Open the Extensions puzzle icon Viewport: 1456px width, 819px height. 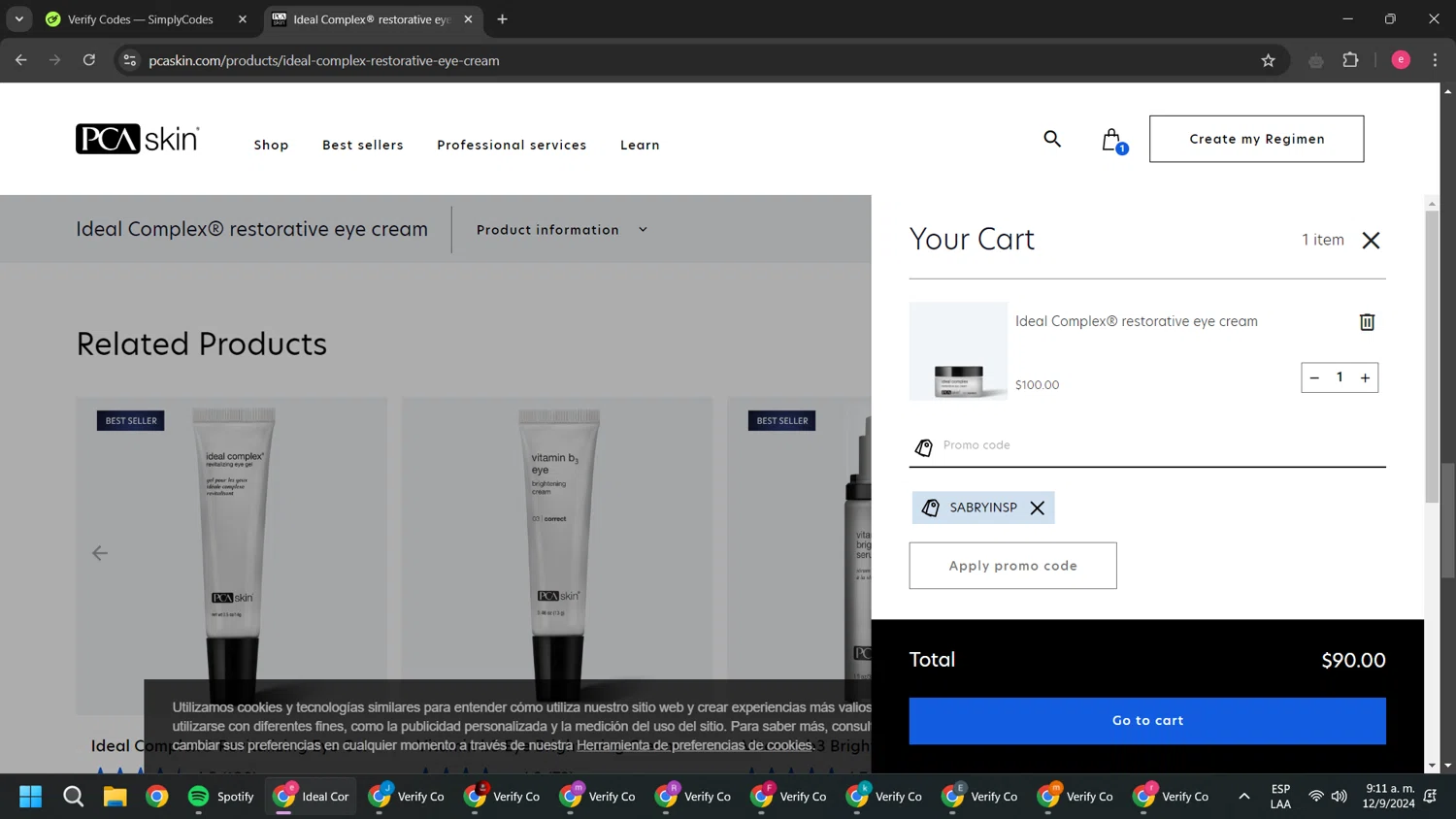pos(1350,60)
